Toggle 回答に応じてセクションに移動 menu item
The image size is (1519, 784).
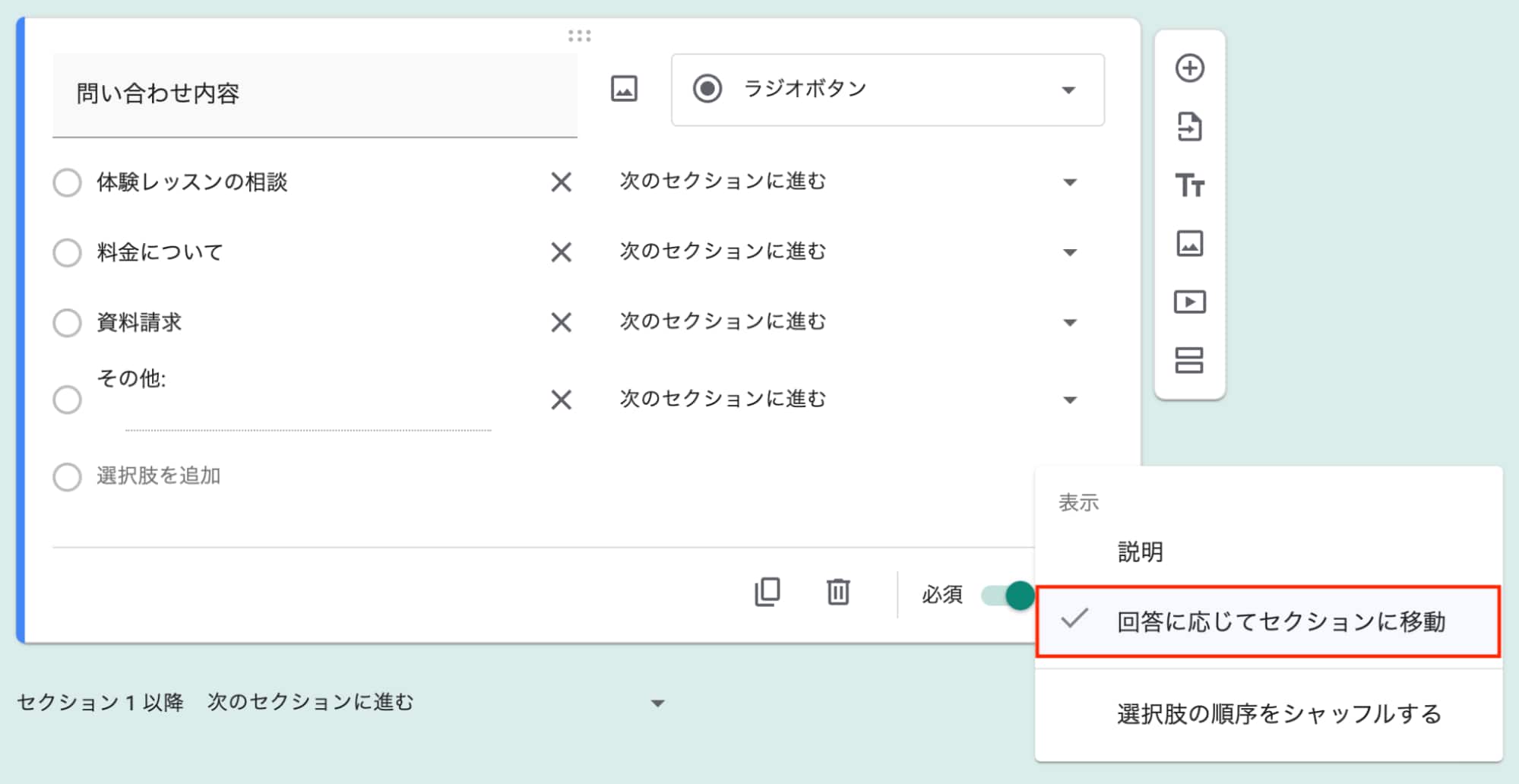coord(1269,621)
